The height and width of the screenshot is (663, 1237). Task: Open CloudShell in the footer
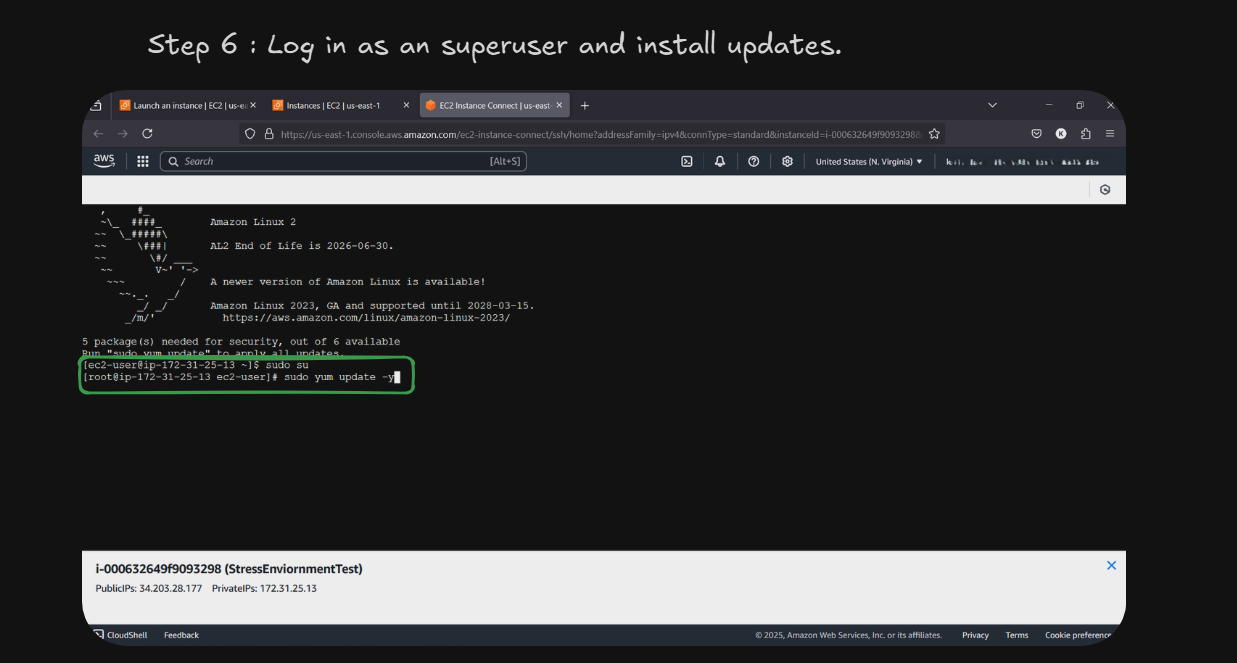(120, 635)
